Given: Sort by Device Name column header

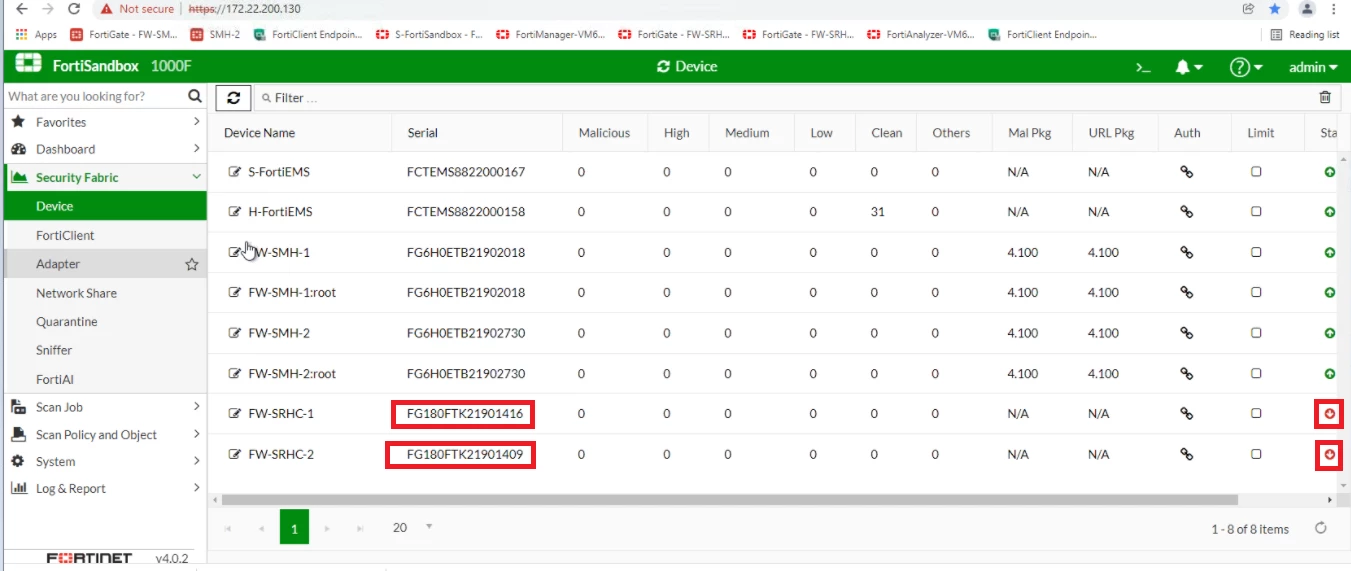Looking at the screenshot, I should coord(259,133).
